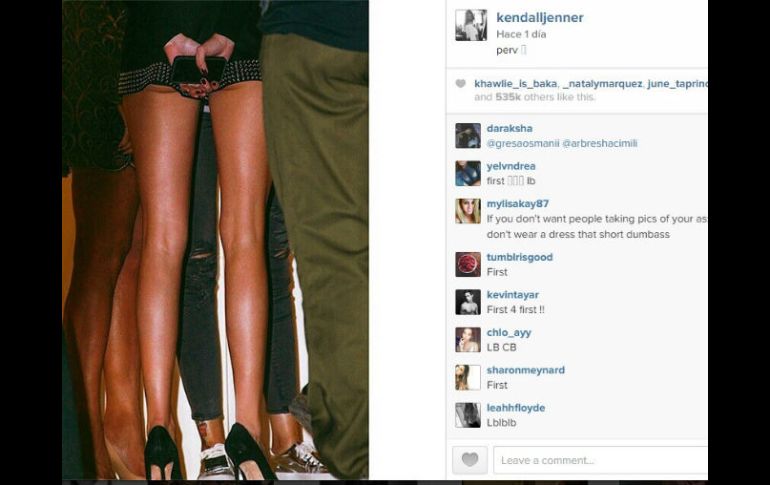Open daraksha's avatar image
The width and height of the screenshot is (770, 485).
468,135
